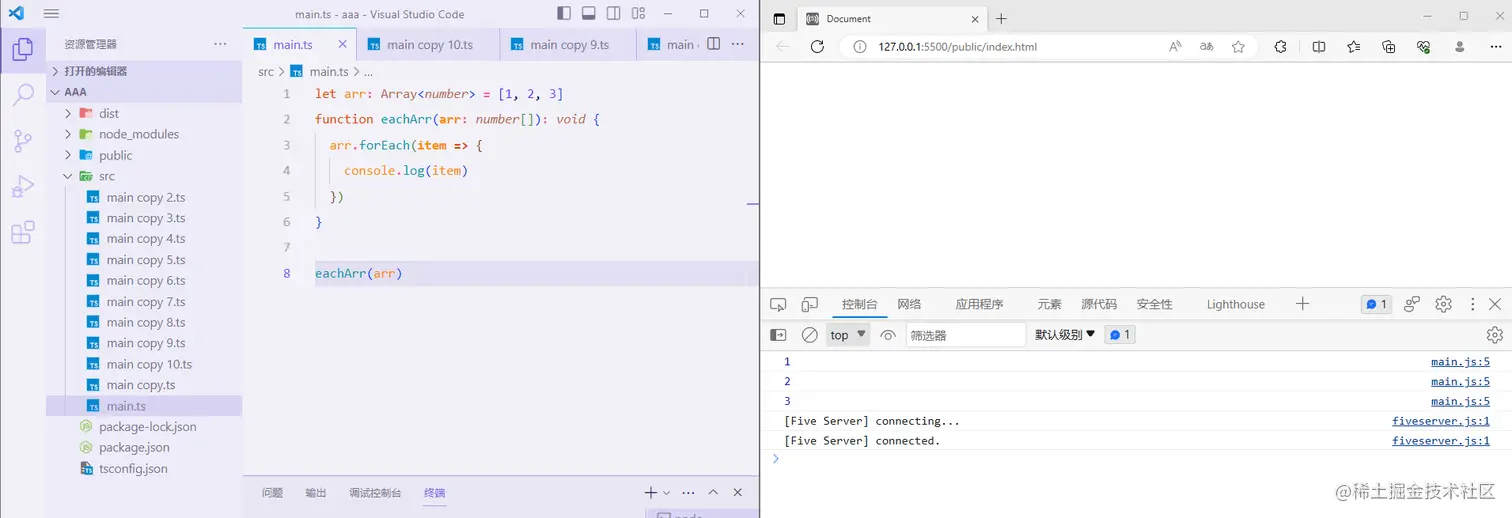
Task: Switch to the 调试控制台 panel tab
Action: [375, 493]
